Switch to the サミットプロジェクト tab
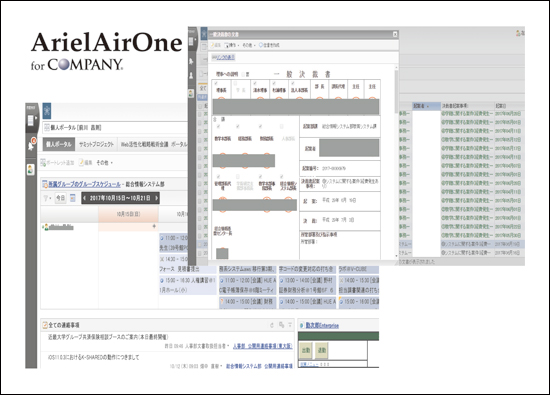This screenshot has width=550, height=395. pyautogui.click(x=96, y=144)
